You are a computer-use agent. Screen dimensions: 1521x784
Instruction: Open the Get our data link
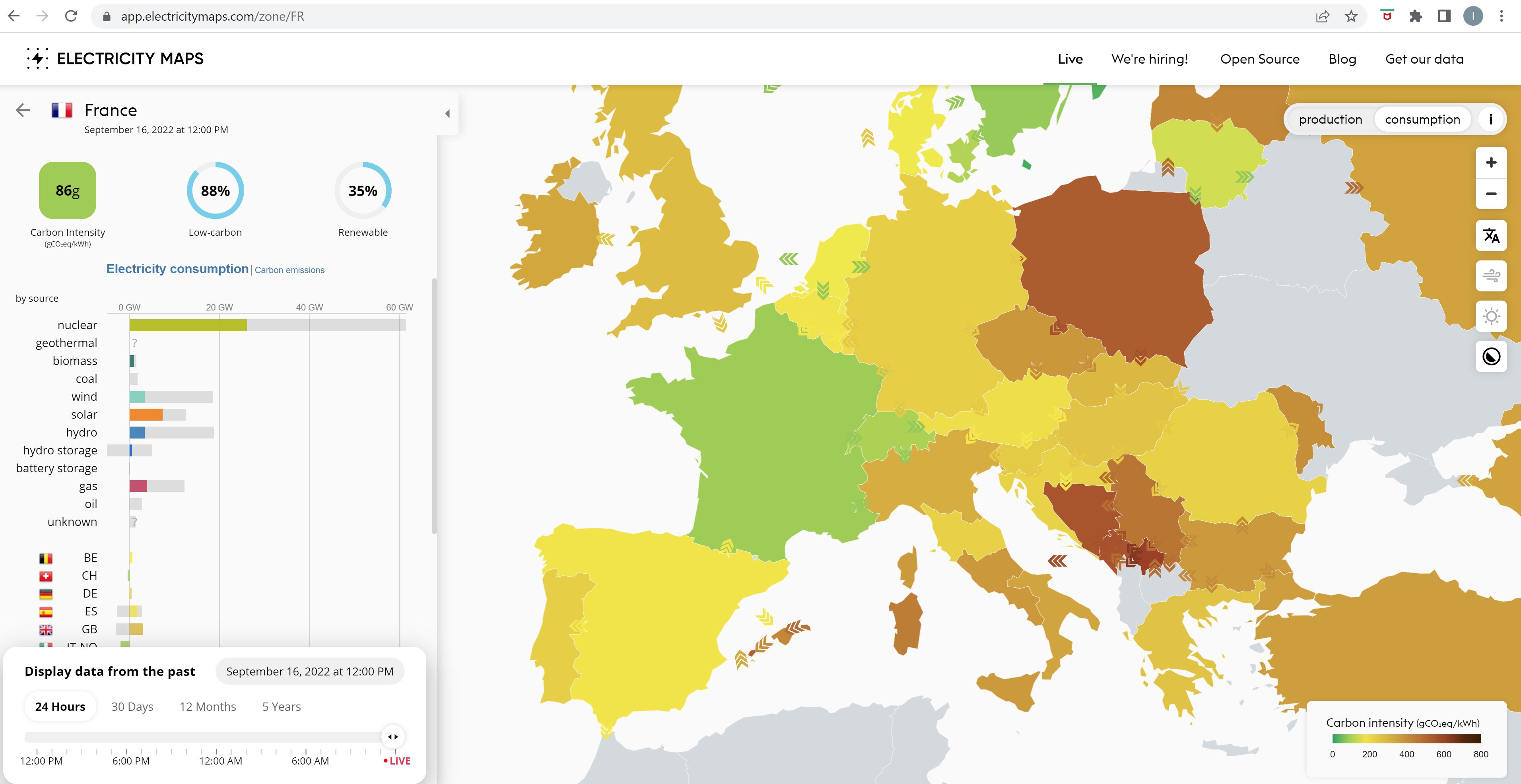tap(1424, 59)
